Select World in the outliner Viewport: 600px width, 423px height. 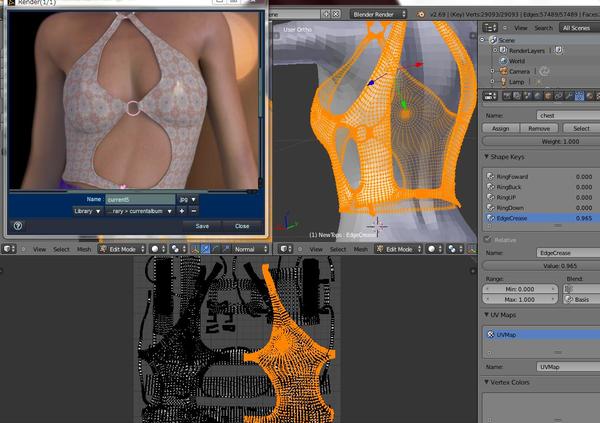click(517, 61)
